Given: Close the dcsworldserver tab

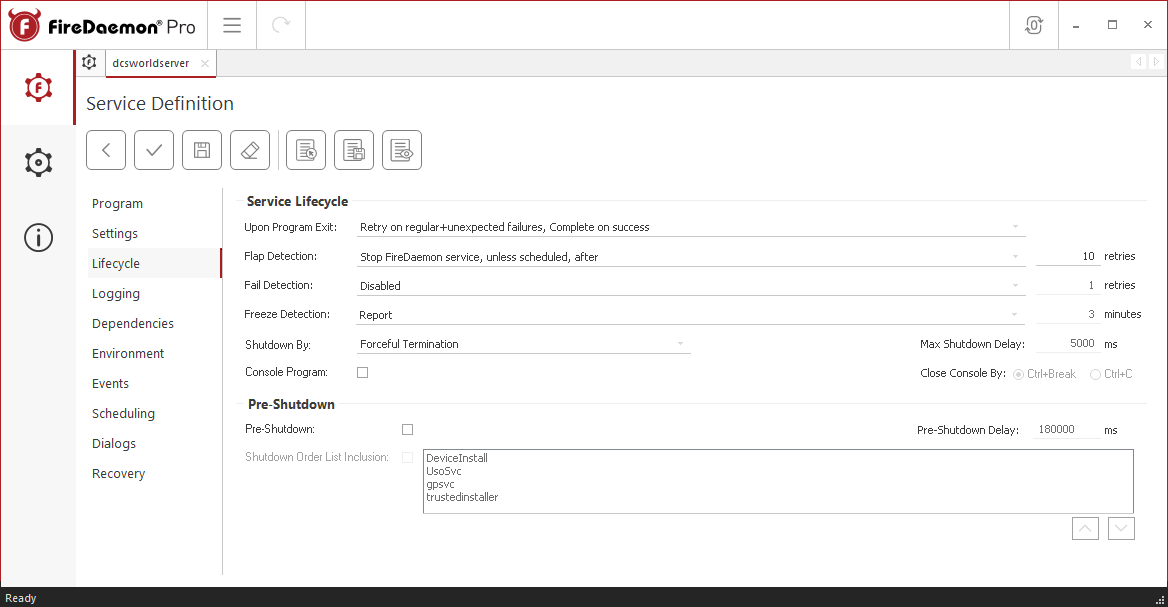Looking at the screenshot, I should click(x=205, y=63).
